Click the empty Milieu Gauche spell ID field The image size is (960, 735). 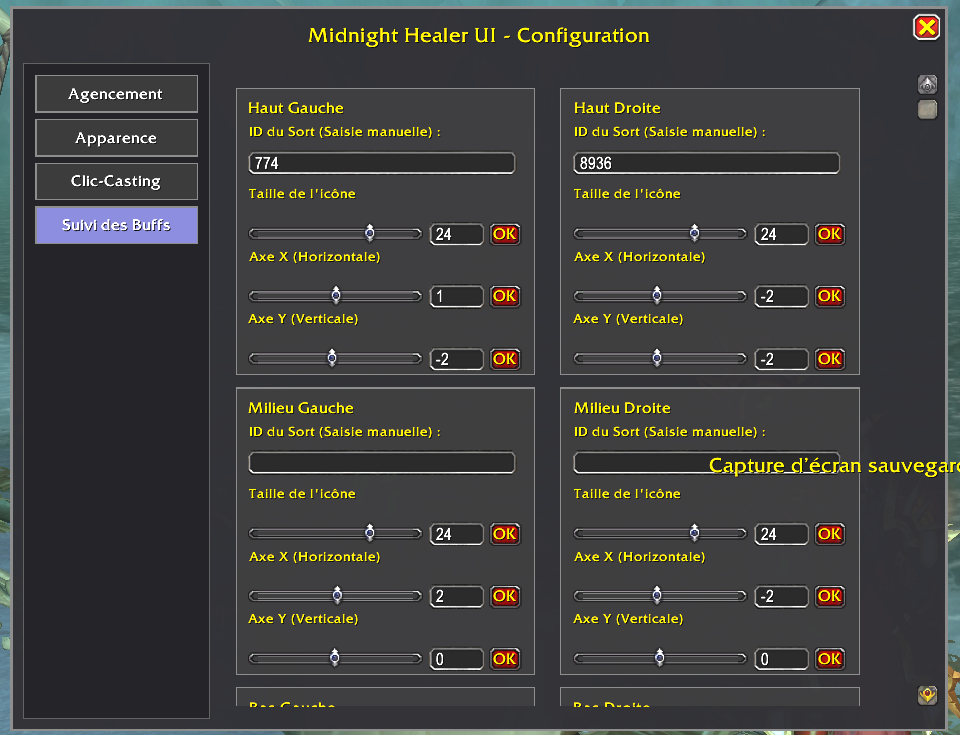[x=381, y=463]
